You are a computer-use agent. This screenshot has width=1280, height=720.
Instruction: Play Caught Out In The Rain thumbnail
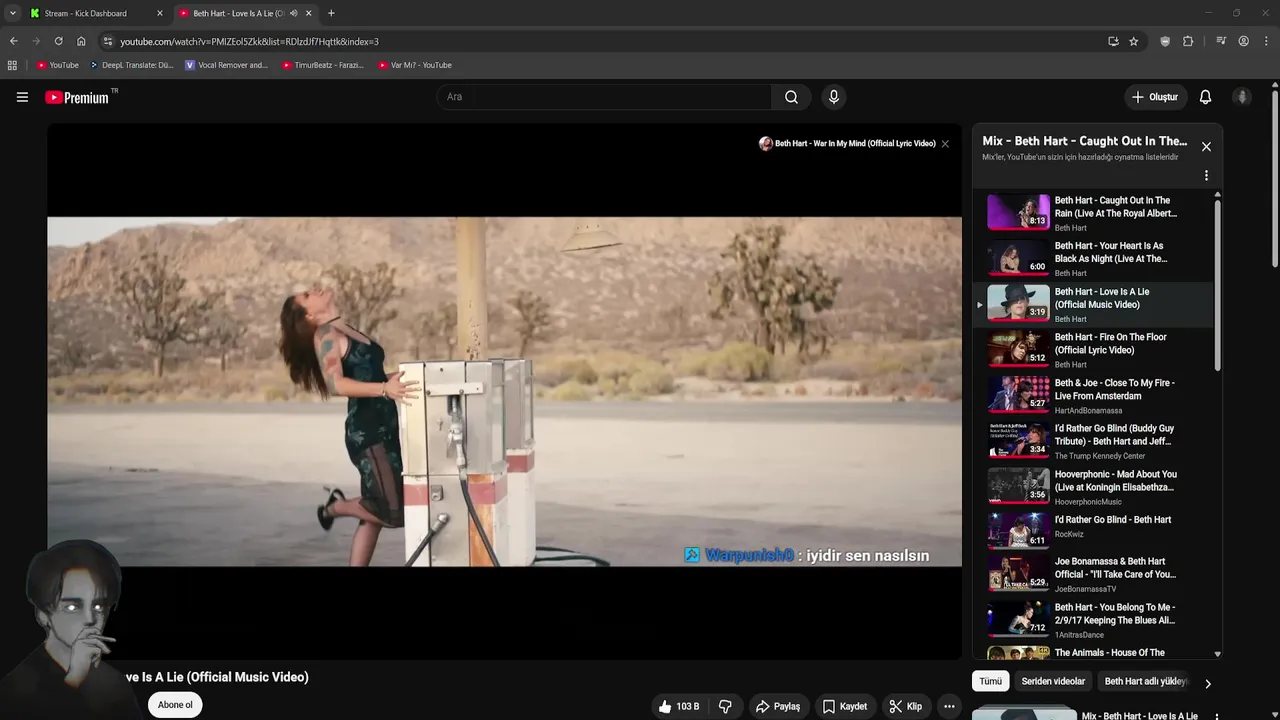coord(1019,212)
